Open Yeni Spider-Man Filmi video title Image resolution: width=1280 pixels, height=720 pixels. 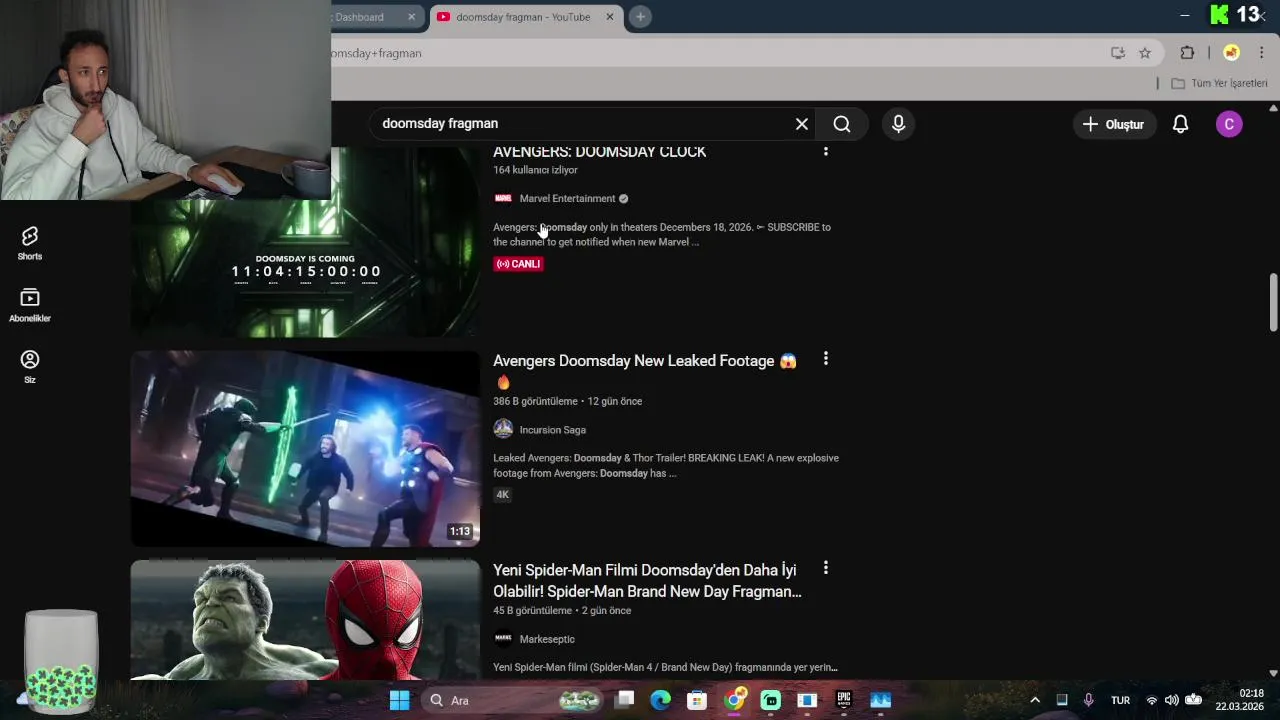647,581
